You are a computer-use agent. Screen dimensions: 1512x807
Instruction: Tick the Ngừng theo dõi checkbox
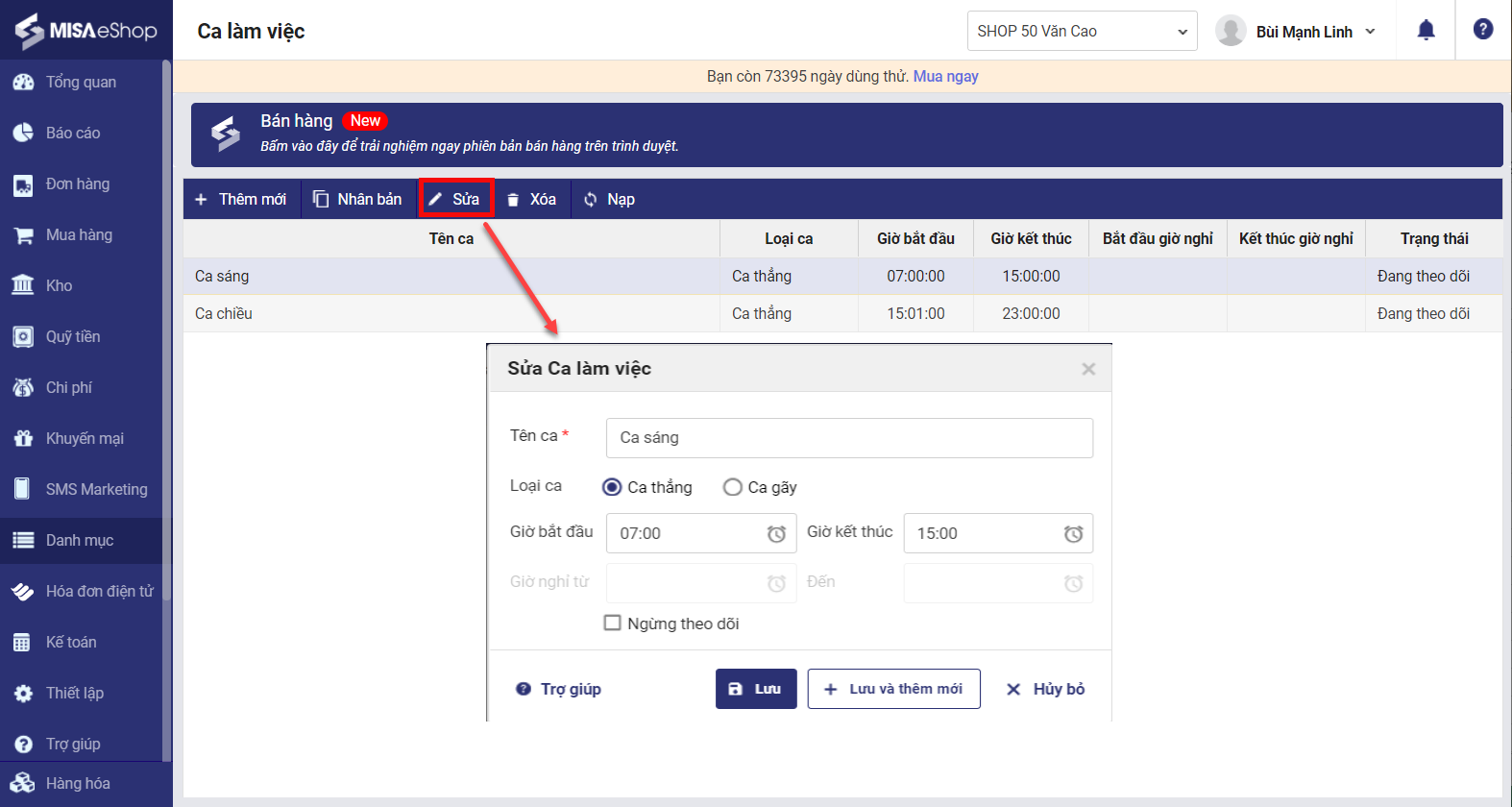[x=612, y=624]
